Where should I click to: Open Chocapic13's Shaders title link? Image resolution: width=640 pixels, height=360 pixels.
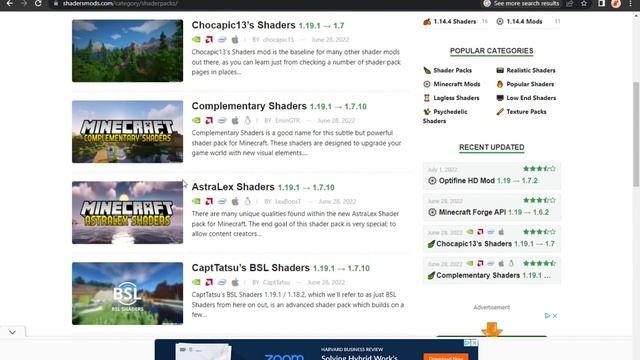click(243, 25)
